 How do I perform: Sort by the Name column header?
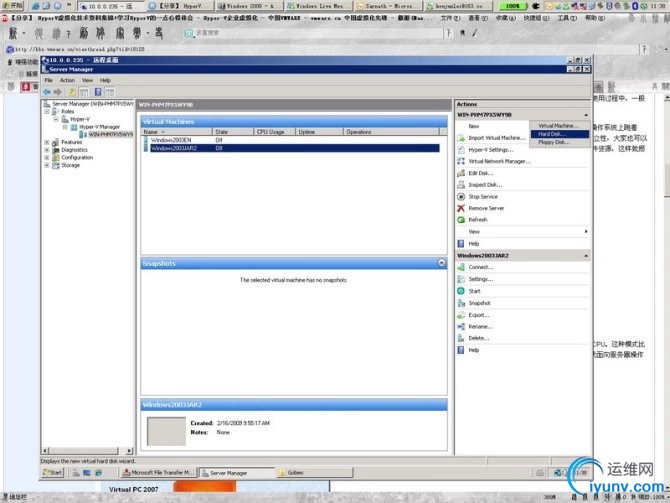(x=177, y=132)
